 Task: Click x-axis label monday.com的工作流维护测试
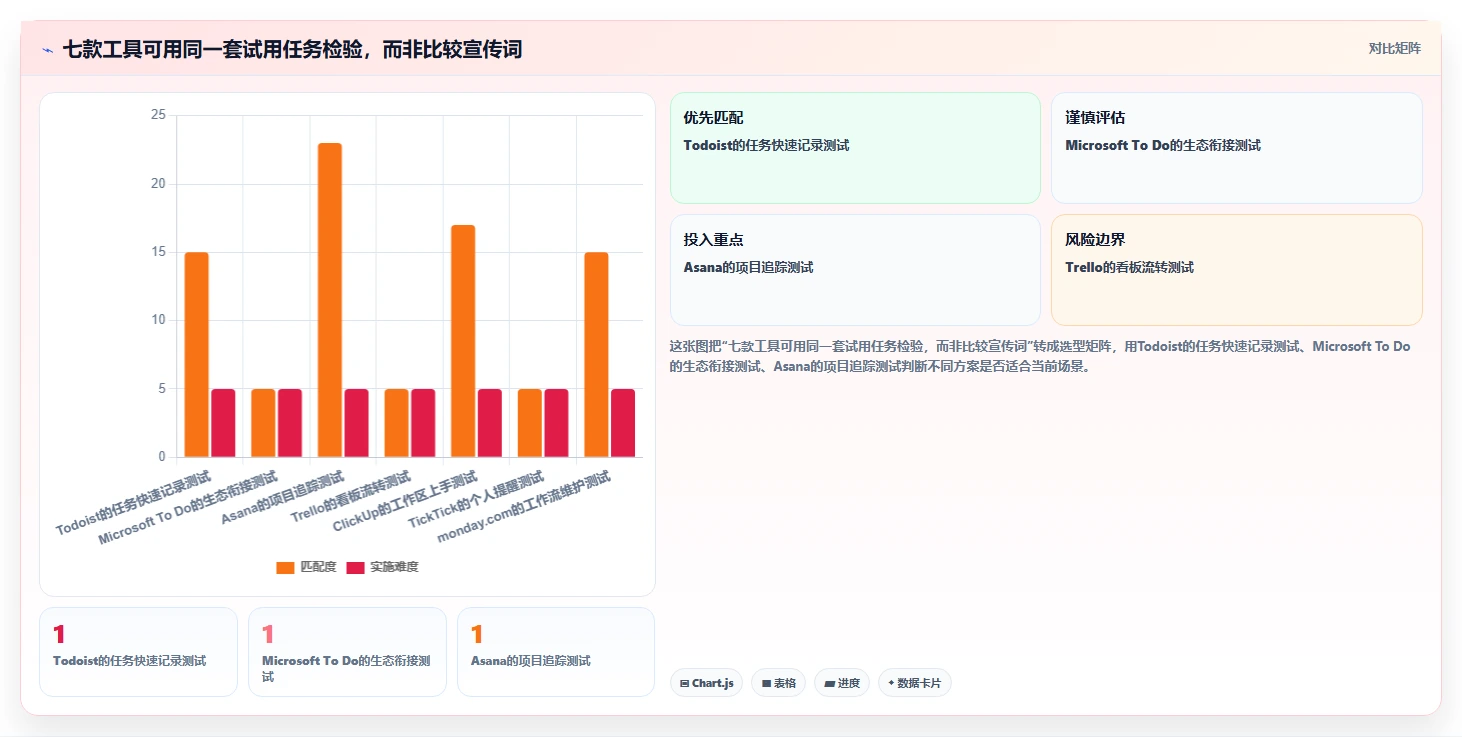523,507
